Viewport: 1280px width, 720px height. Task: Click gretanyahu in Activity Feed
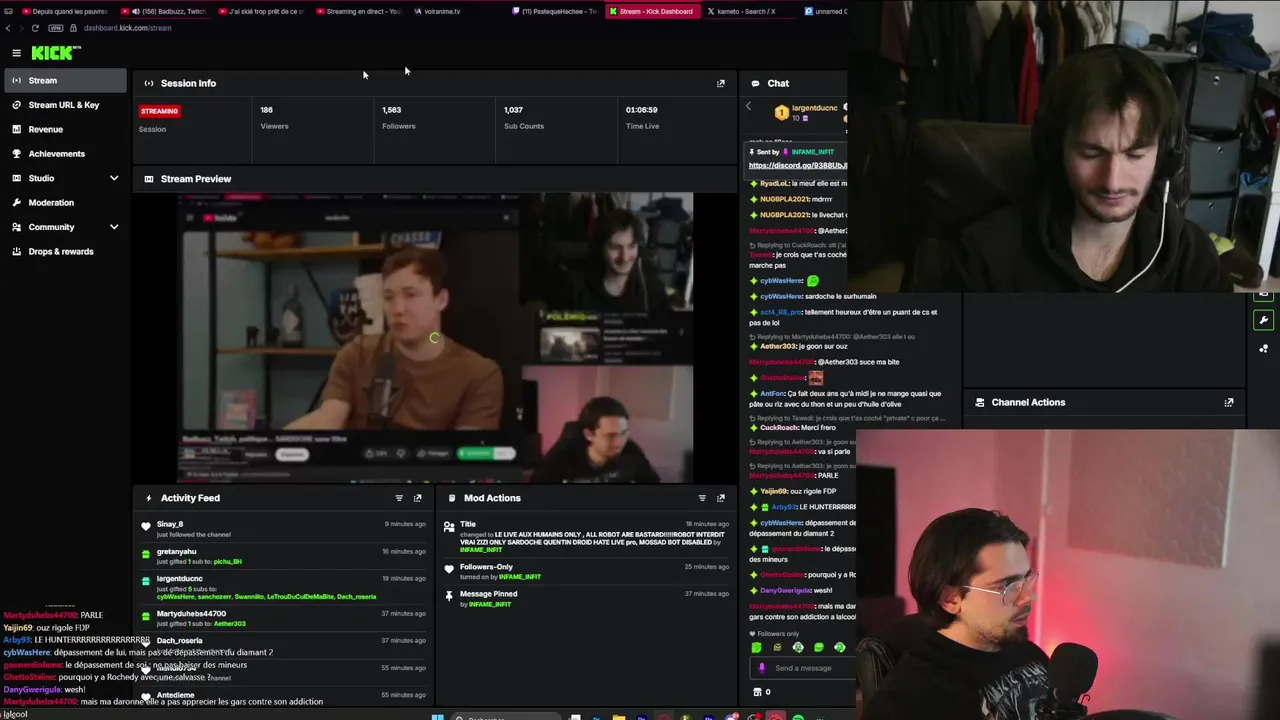pos(176,551)
